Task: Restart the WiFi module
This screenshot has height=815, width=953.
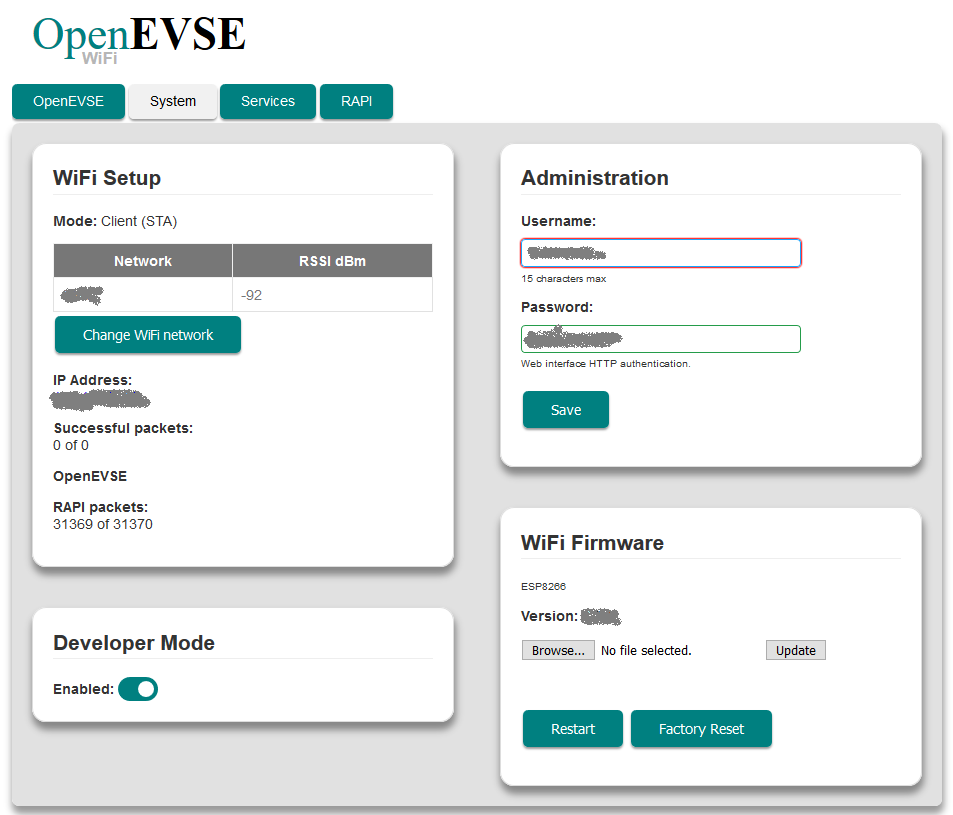Action: tap(573, 729)
